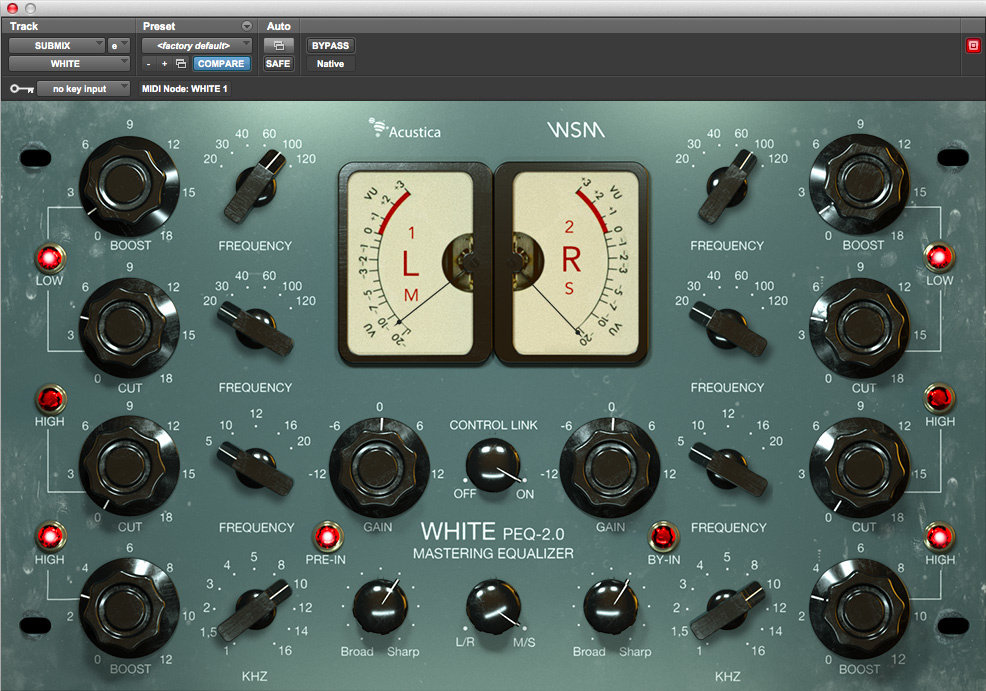Toggle the left LOW band red LED
This screenshot has height=691, width=986.
click(x=50, y=258)
